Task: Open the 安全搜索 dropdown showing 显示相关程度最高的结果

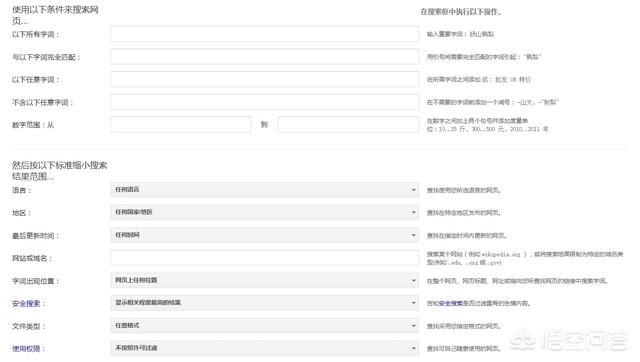Action: tap(264, 303)
